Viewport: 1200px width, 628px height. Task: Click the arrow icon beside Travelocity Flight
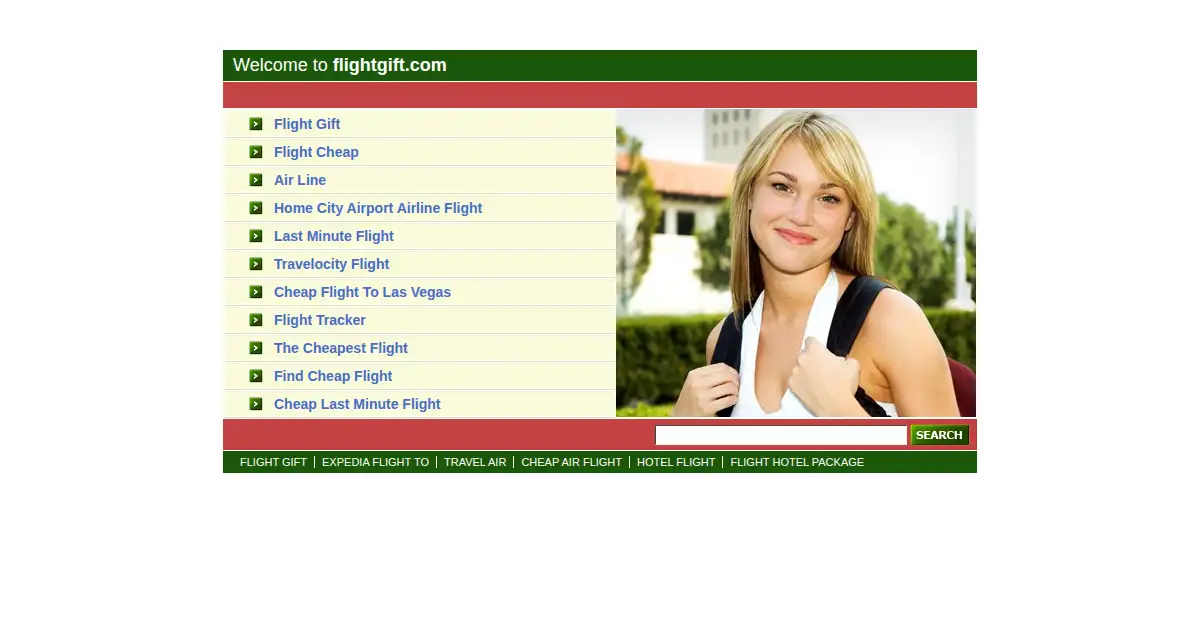click(256, 264)
